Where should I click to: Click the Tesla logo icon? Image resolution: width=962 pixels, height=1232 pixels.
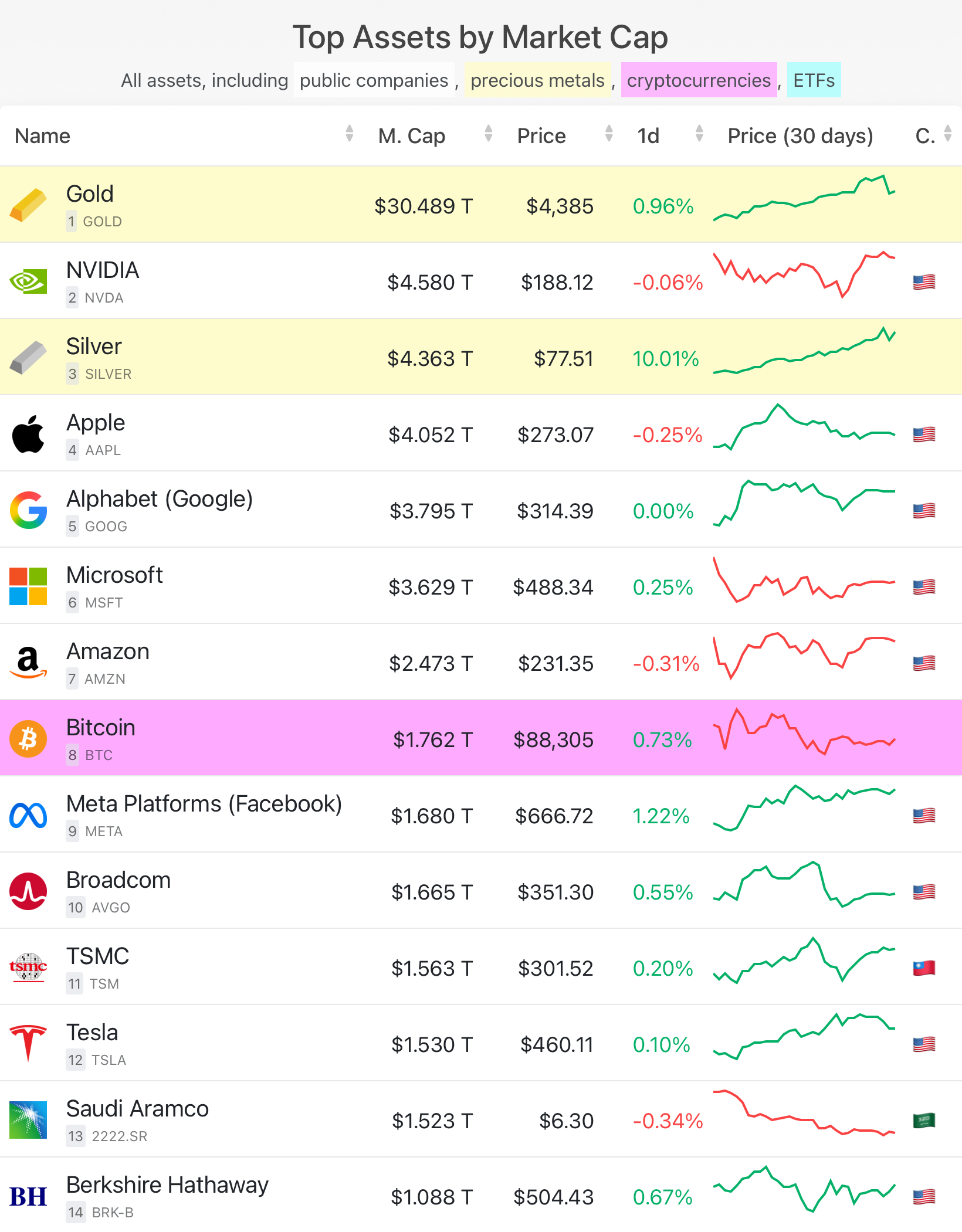28,1044
